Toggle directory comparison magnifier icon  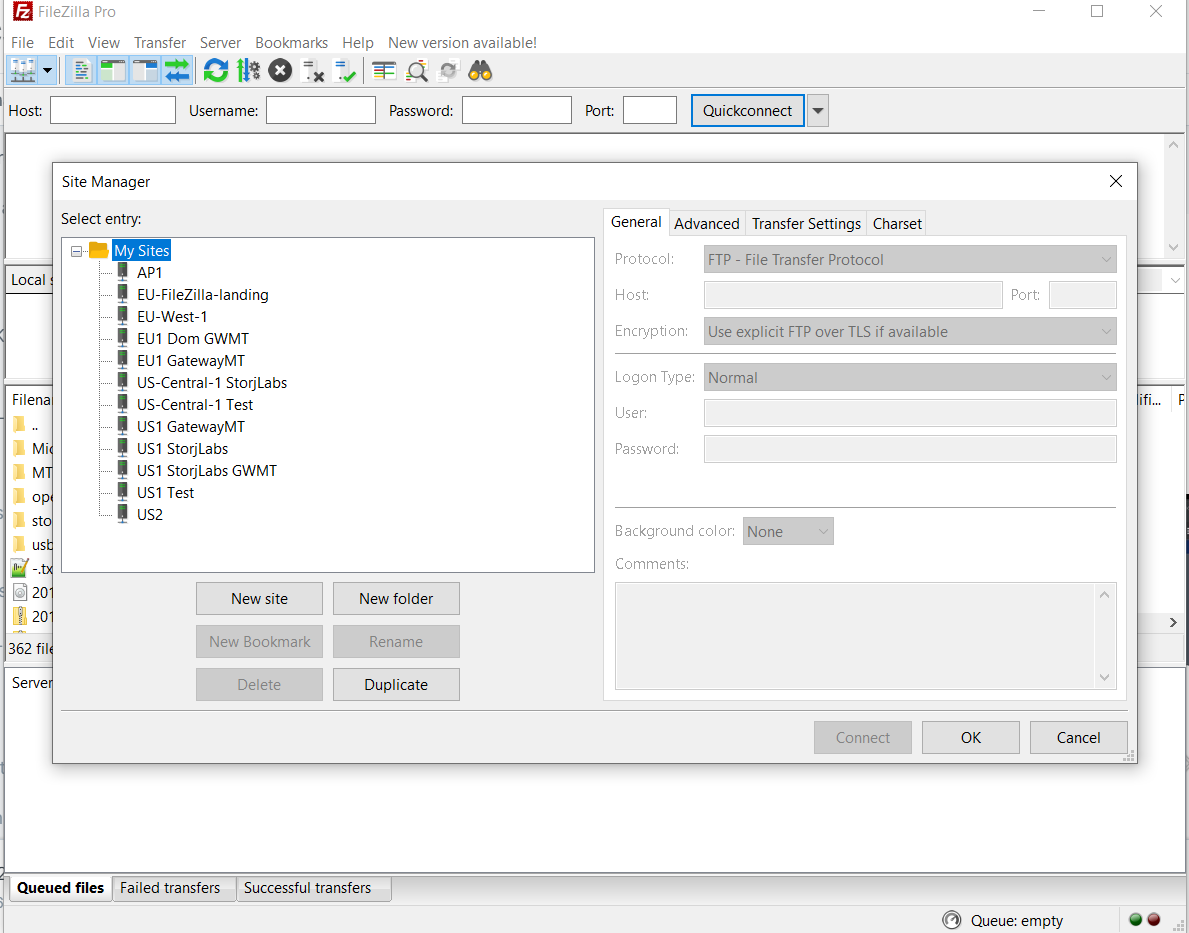[x=416, y=71]
